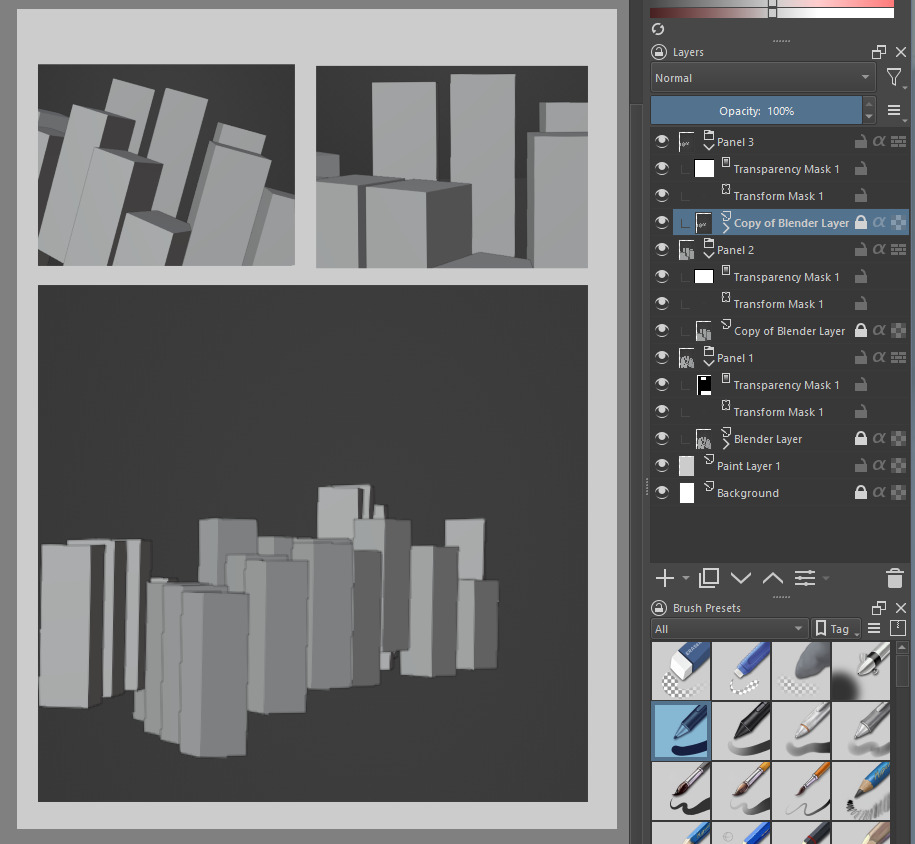This screenshot has height=844, width=915.
Task: Toggle lock on Blender Layer
Action: click(x=860, y=438)
